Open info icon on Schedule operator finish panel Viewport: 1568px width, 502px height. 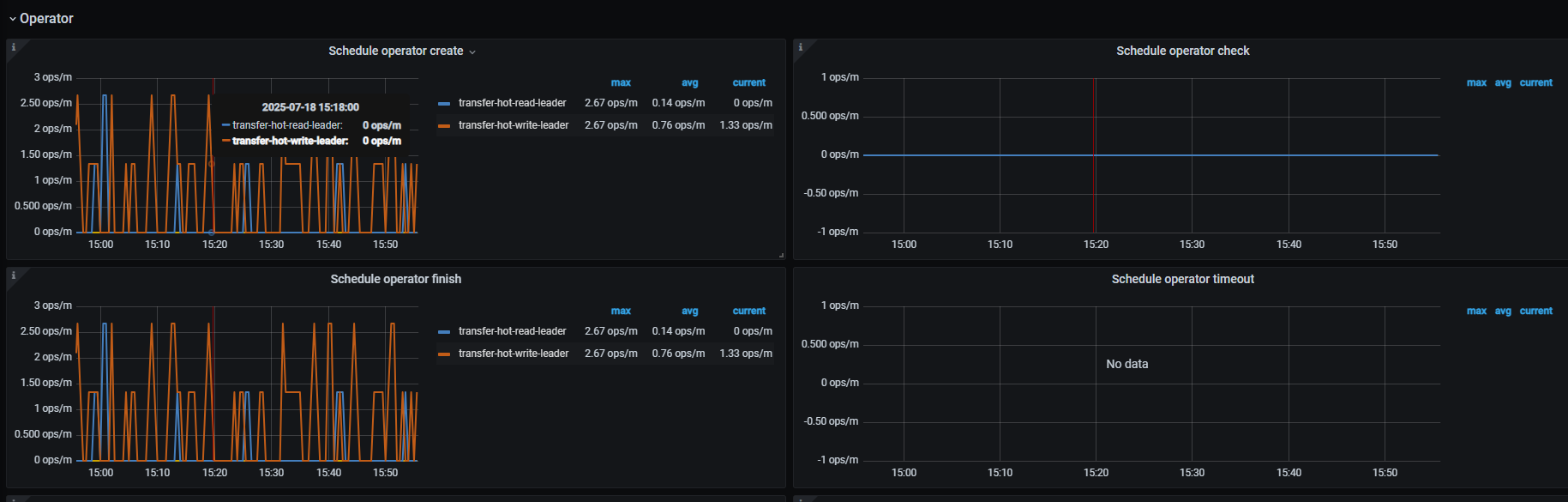[14, 275]
